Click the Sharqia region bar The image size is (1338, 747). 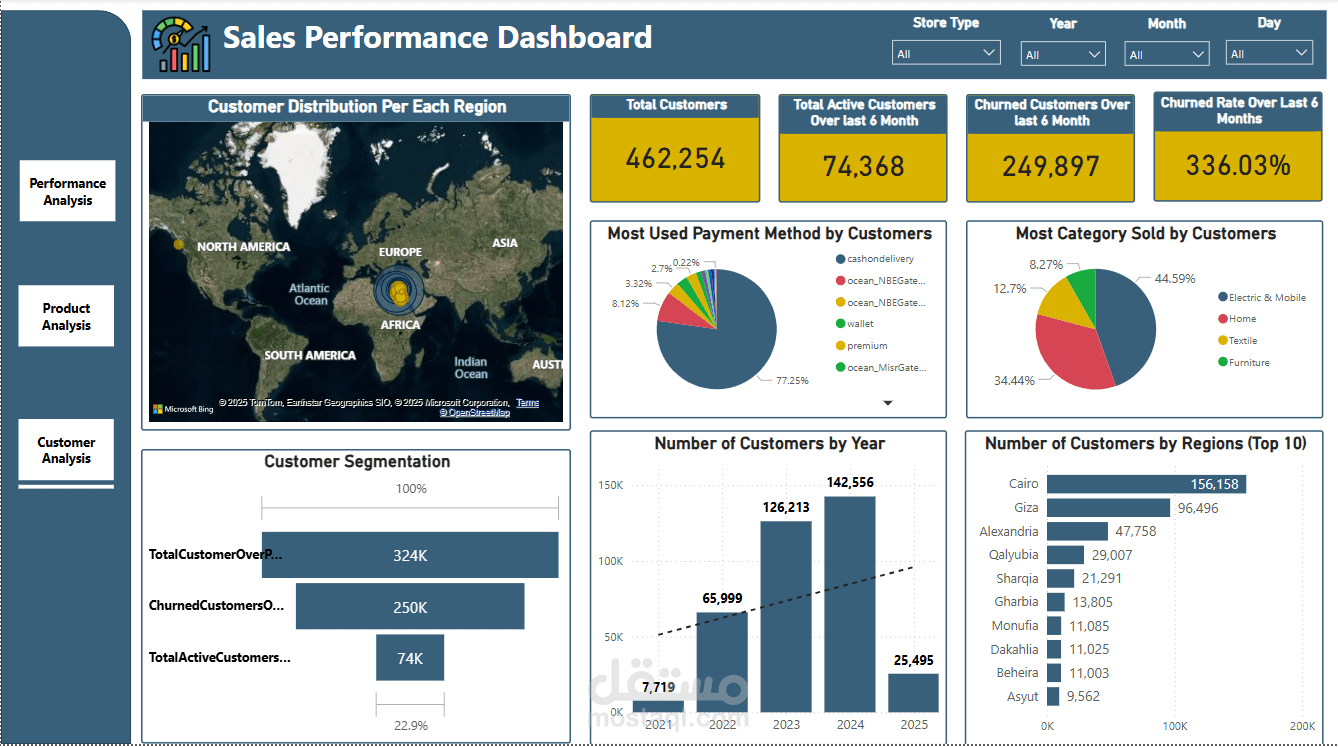1060,578
